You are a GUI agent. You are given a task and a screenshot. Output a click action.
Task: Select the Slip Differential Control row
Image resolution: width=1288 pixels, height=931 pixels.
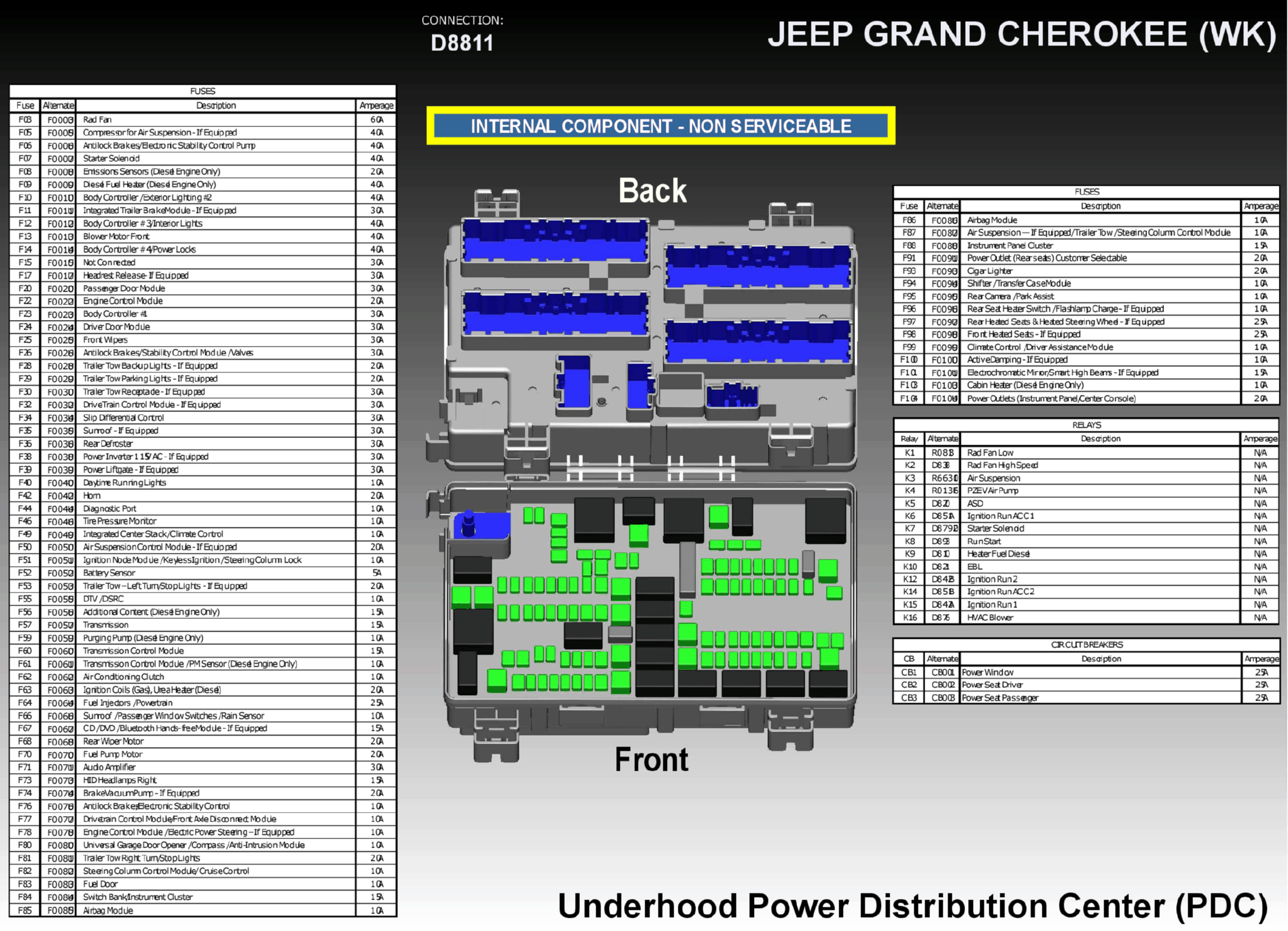pyautogui.click(x=203, y=418)
